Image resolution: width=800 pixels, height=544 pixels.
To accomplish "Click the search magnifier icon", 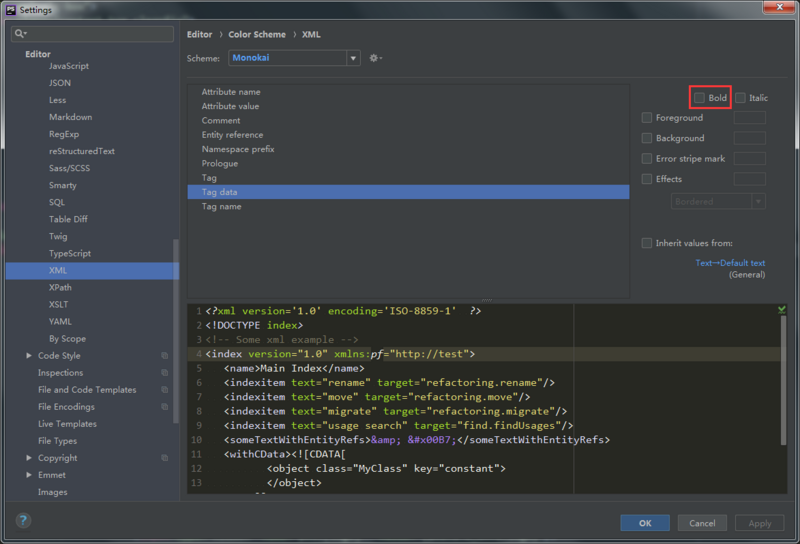I will pos(20,34).
